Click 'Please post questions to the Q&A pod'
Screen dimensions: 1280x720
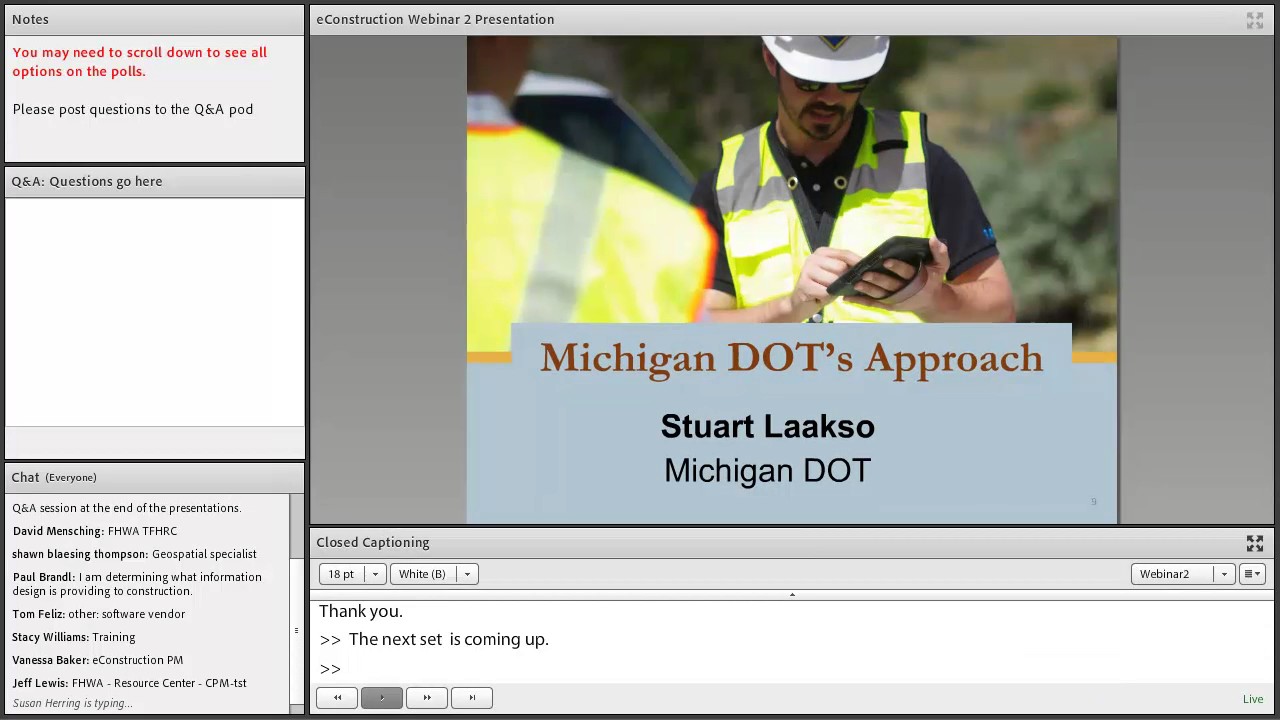point(133,109)
